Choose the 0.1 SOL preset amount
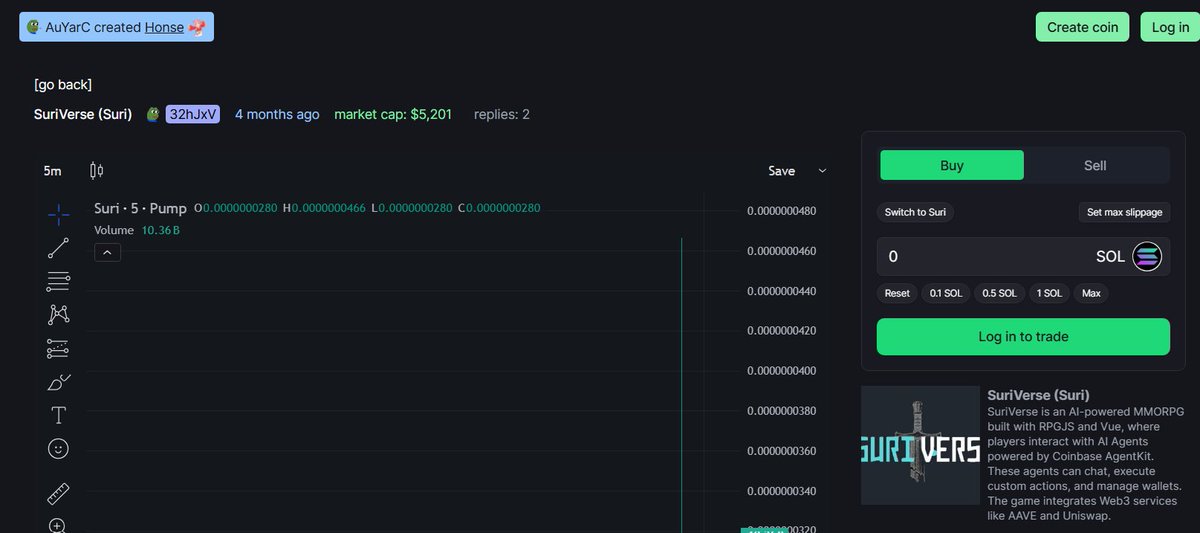1200x533 pixels. [946, 293]
